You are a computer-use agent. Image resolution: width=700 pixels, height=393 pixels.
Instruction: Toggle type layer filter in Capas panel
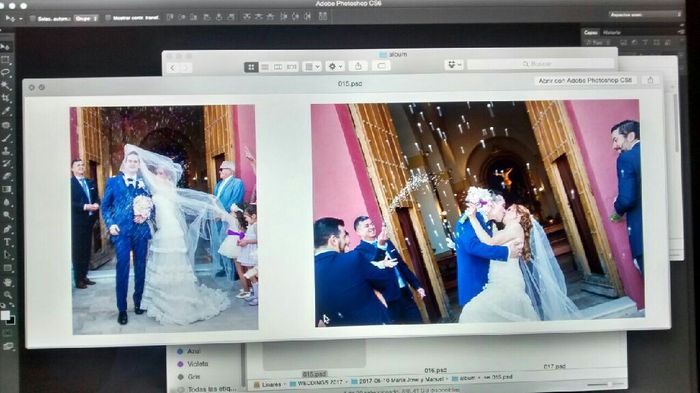coord(645,42)
